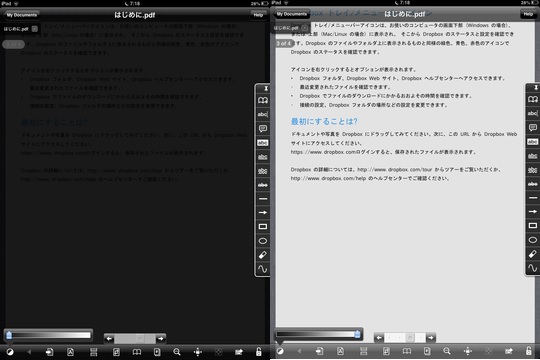Image resolution: width=540 pixels, height=360 pixels.
Task: Select the straight line tool on bright screen
Action: click(533, 198)
